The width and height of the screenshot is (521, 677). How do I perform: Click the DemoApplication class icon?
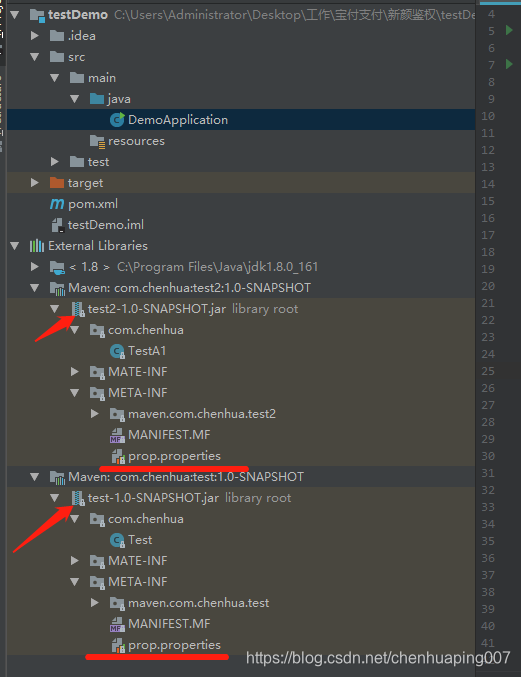117,120
